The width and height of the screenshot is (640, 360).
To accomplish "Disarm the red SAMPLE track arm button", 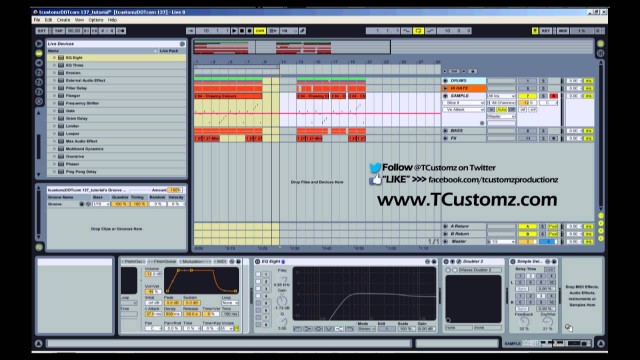I will [x=553, y=96].
